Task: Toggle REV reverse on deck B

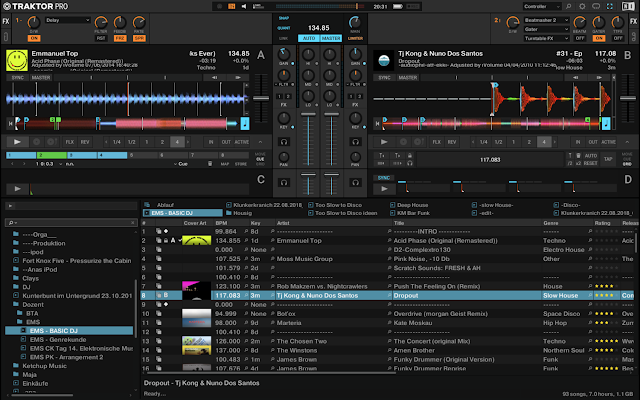Action: [x=451, y=142]
